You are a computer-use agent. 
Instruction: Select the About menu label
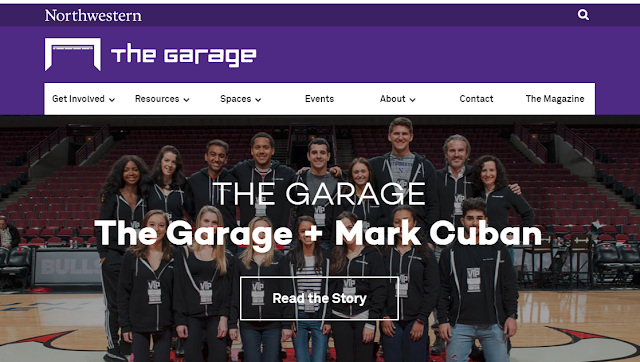coord(393,99)
